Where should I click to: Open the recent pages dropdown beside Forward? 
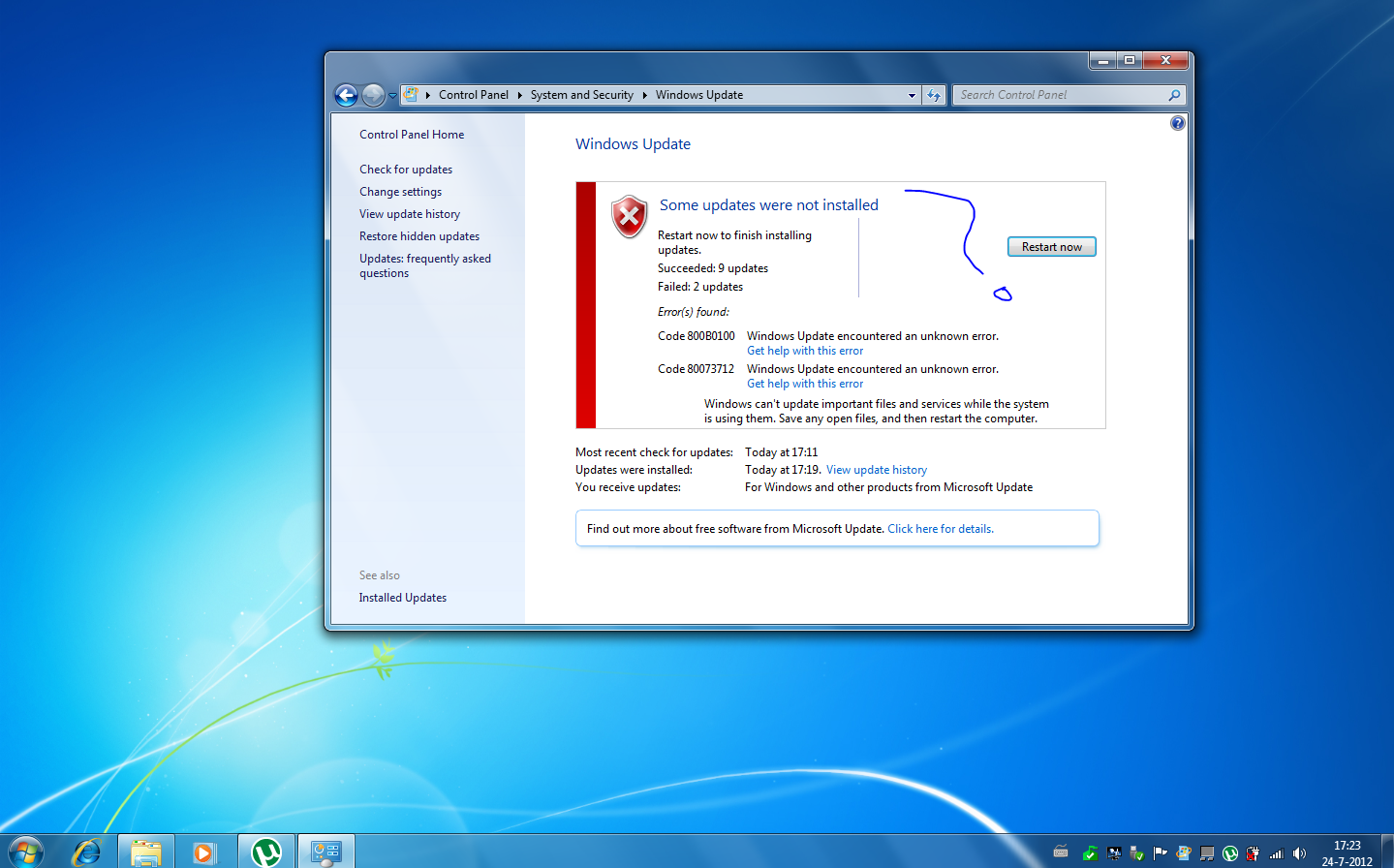tap(392, 96)
